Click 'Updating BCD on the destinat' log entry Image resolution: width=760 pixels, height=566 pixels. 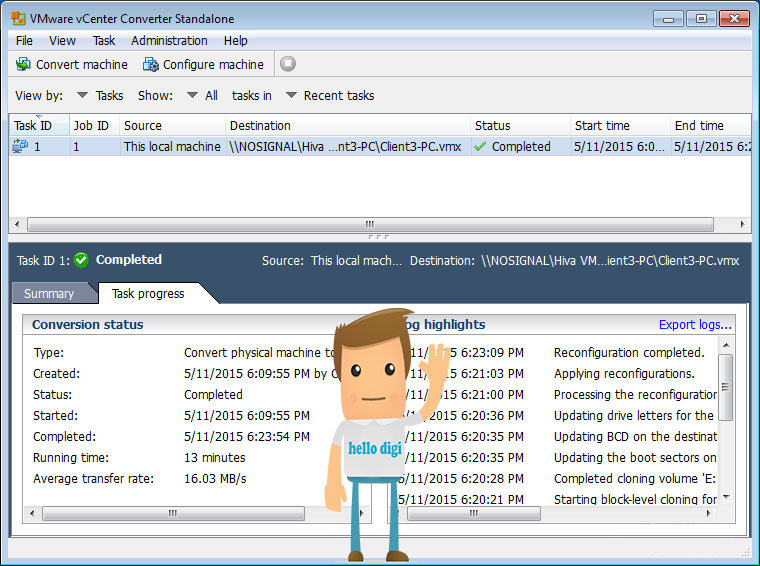[635, 437]
